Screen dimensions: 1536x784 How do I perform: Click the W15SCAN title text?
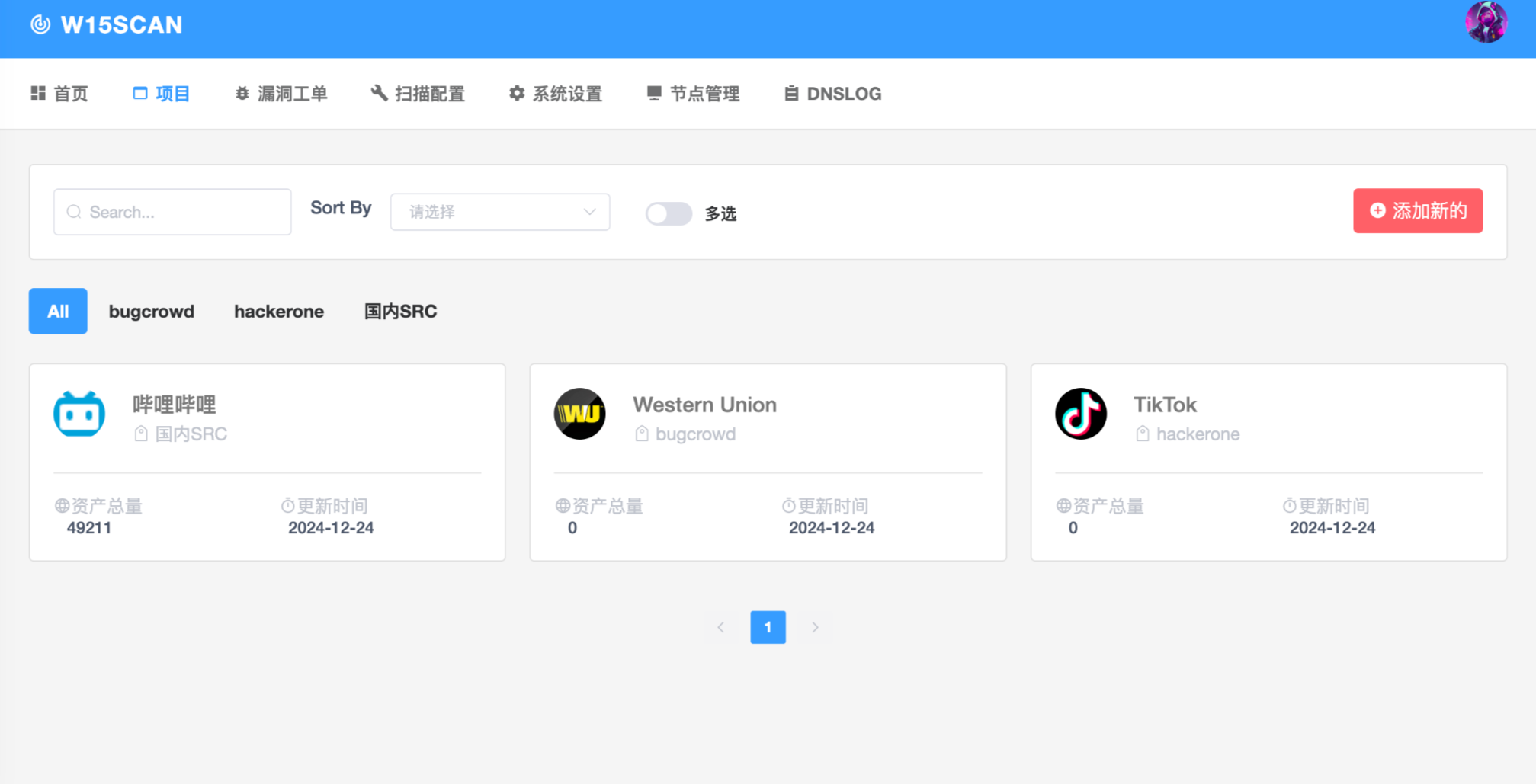(121, 24)
